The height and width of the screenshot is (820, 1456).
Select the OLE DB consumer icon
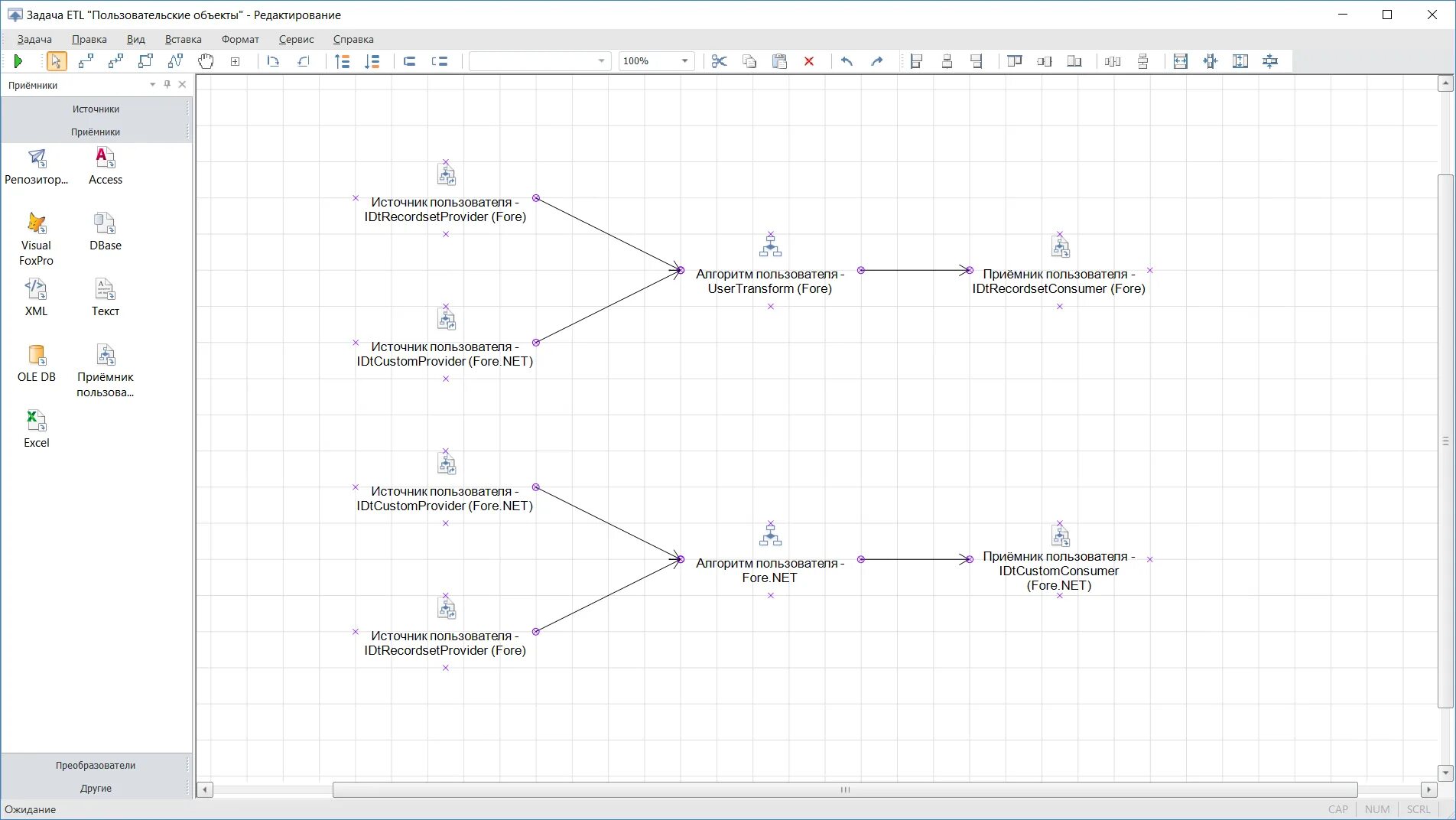[37, 364]
